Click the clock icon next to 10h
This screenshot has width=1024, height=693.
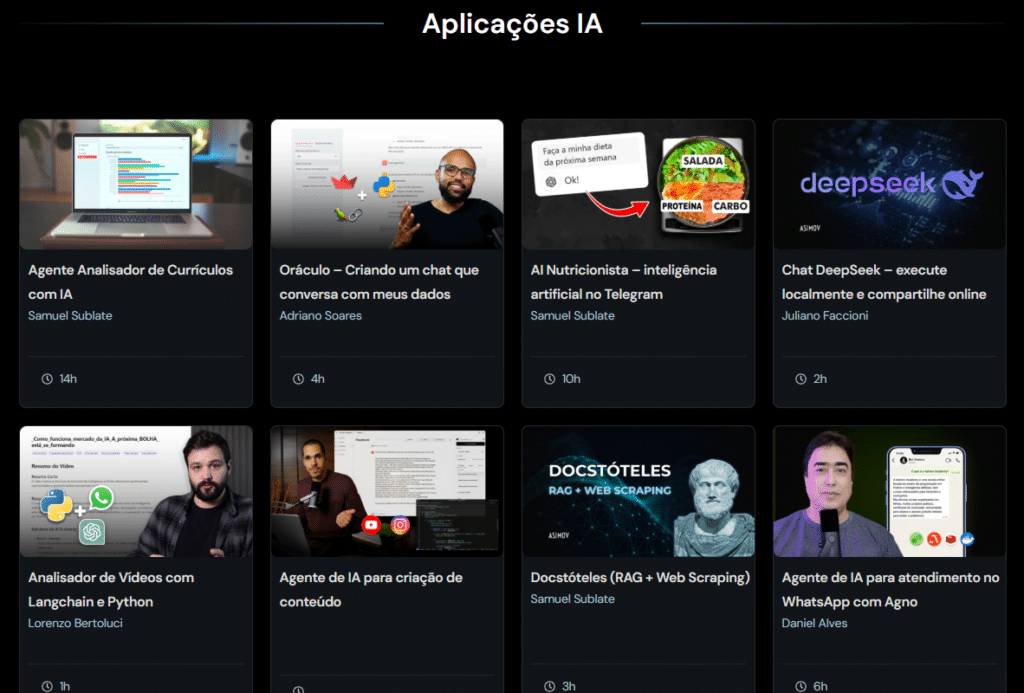click(549, 379)
